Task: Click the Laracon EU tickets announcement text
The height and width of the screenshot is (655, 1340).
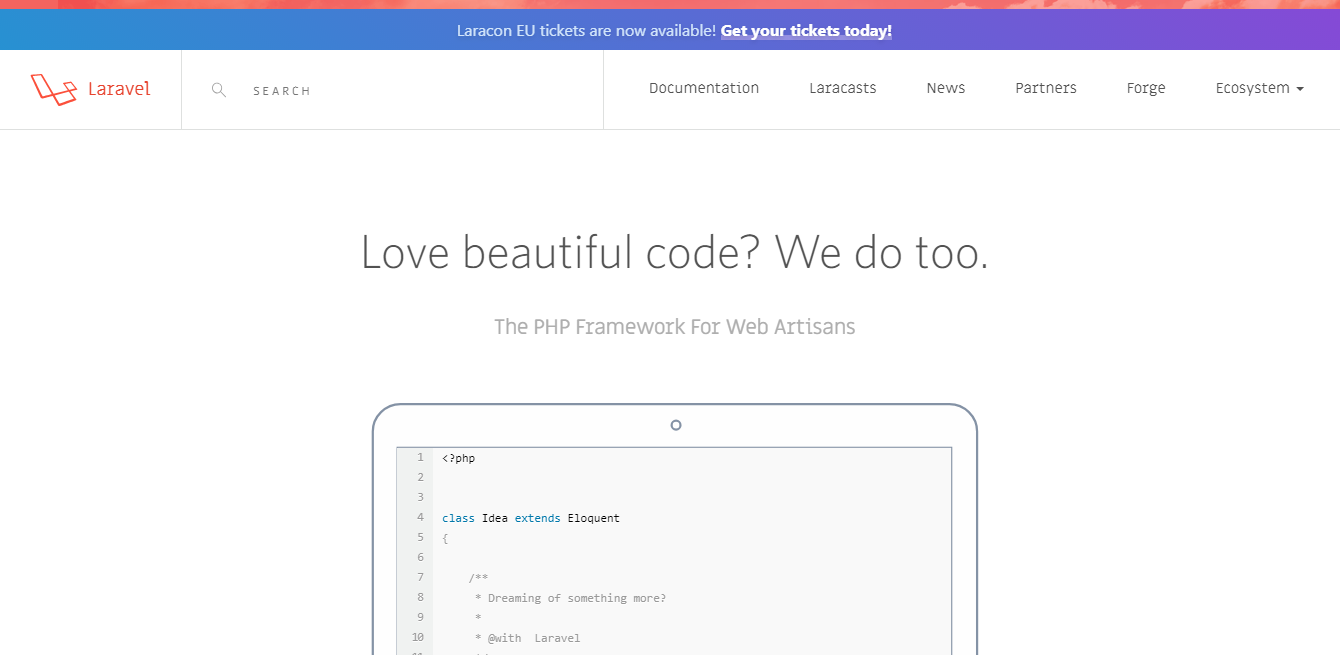Action: tap(586, 30)
